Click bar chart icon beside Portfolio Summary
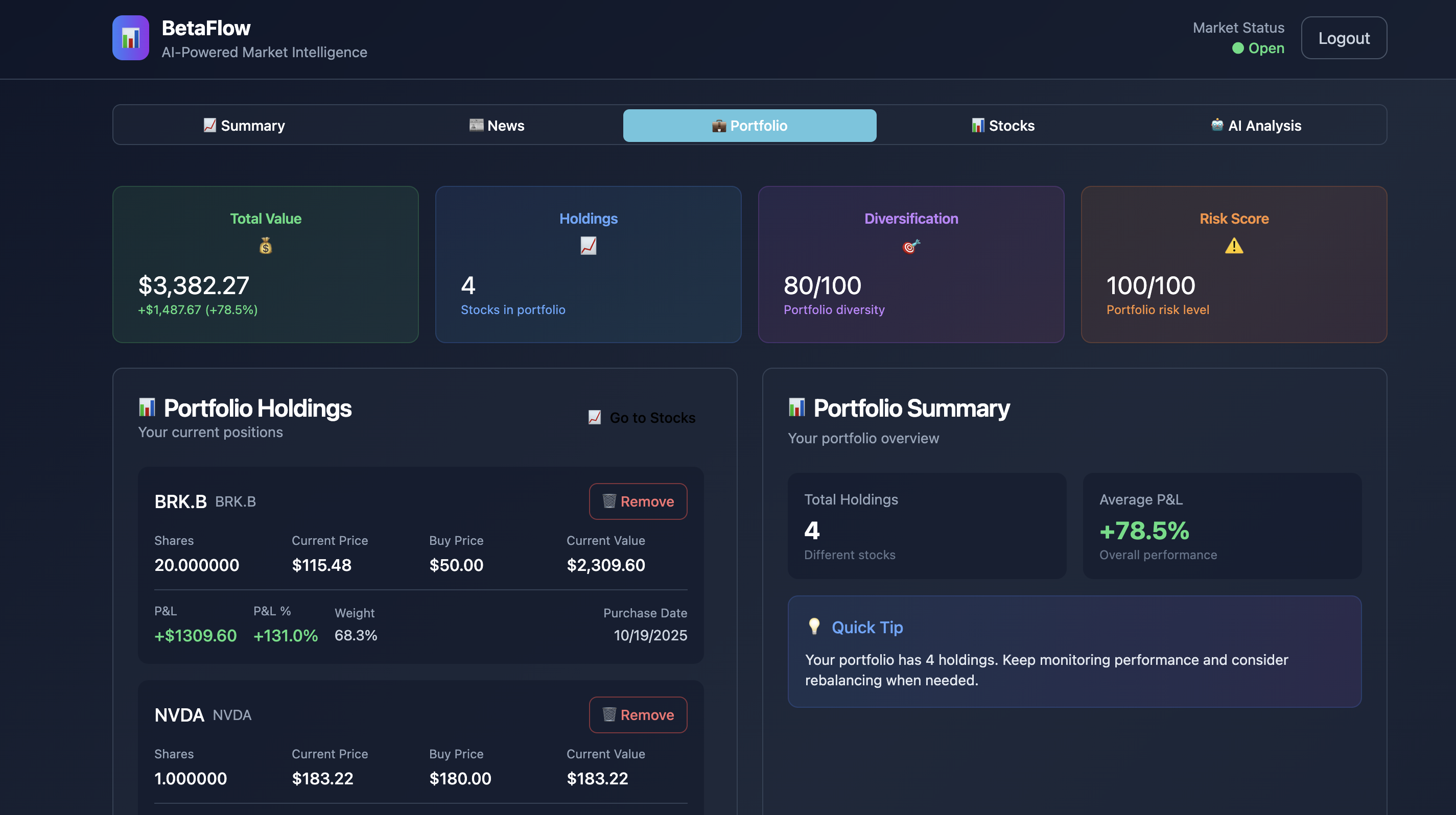This screenshot has height=815, width=1456. 796,407
